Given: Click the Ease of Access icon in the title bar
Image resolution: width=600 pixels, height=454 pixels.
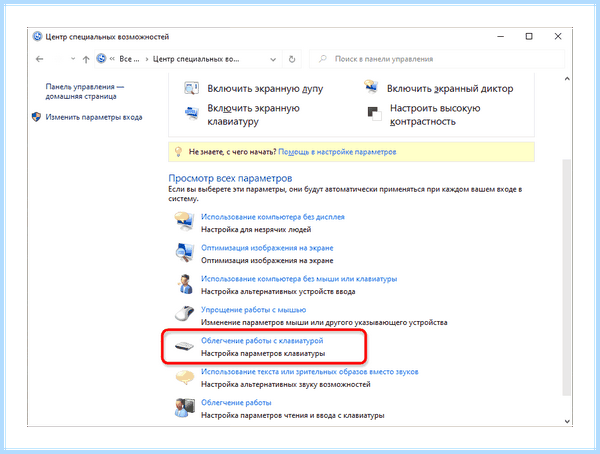Looking at the screenshot, I should (37, 36).
